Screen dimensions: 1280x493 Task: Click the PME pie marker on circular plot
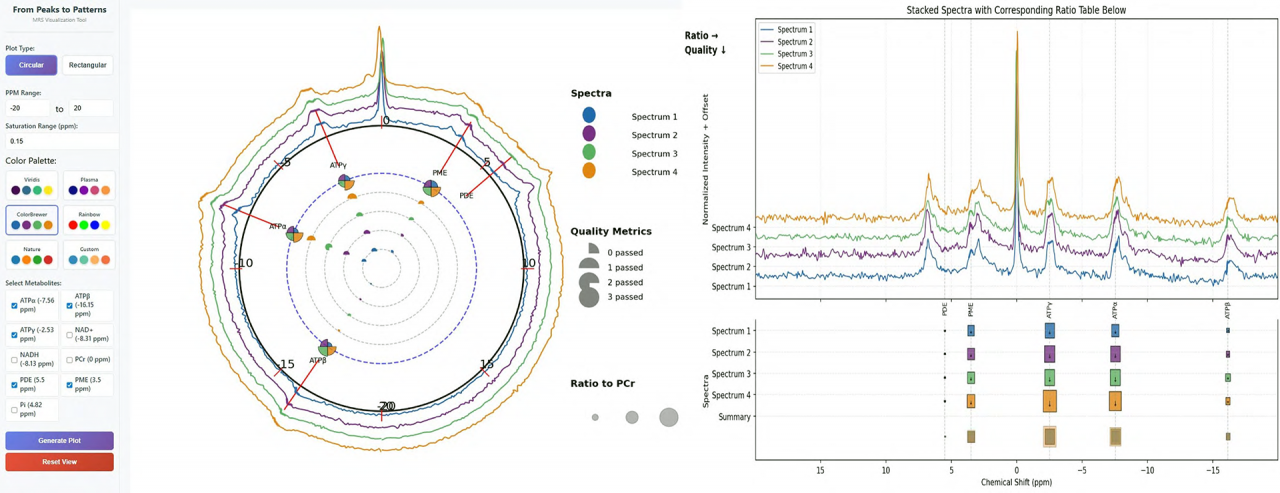pyautogui.click(x=431, y=187)
